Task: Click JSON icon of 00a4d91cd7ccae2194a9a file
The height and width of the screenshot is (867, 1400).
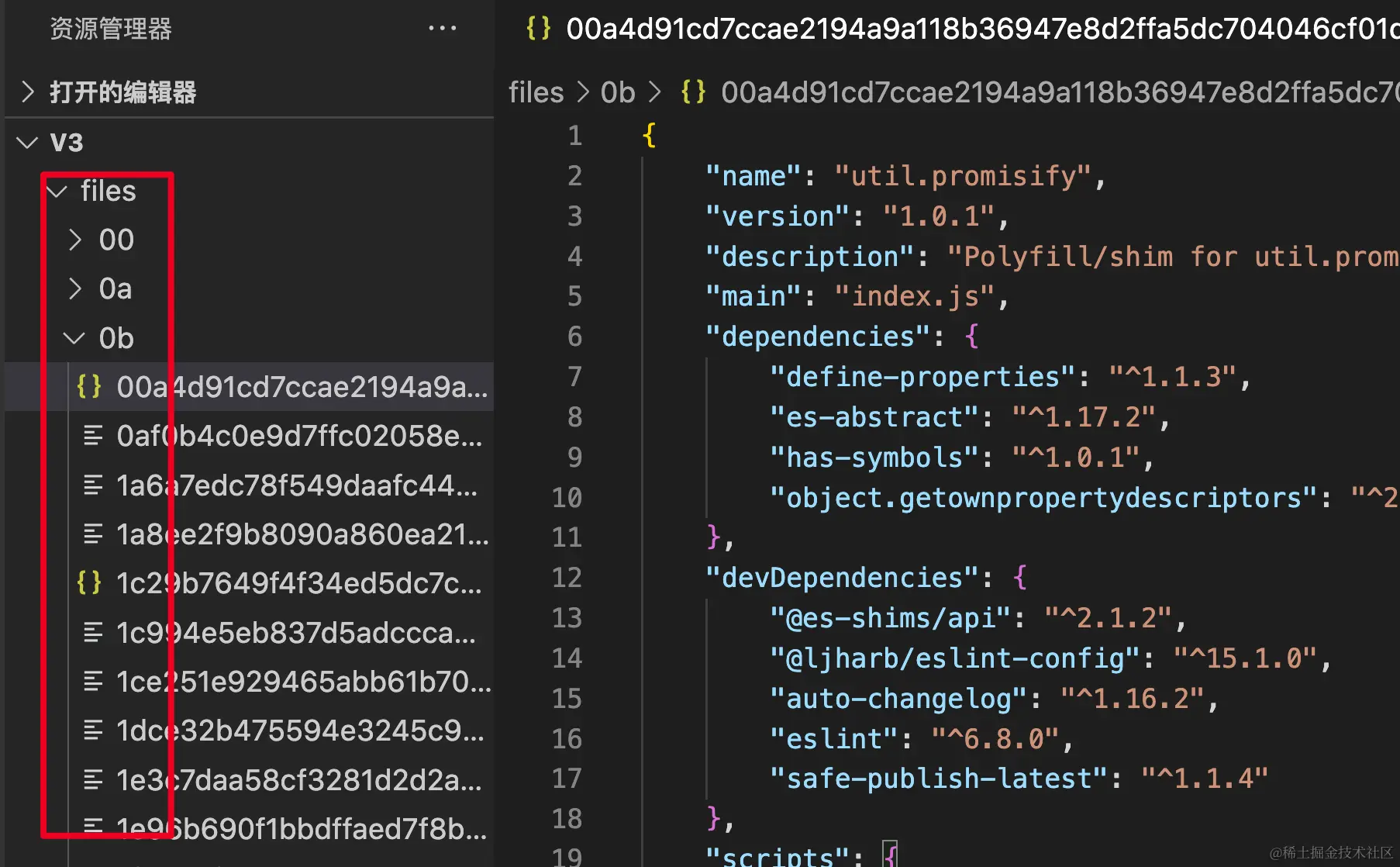Action: [90, 386]
